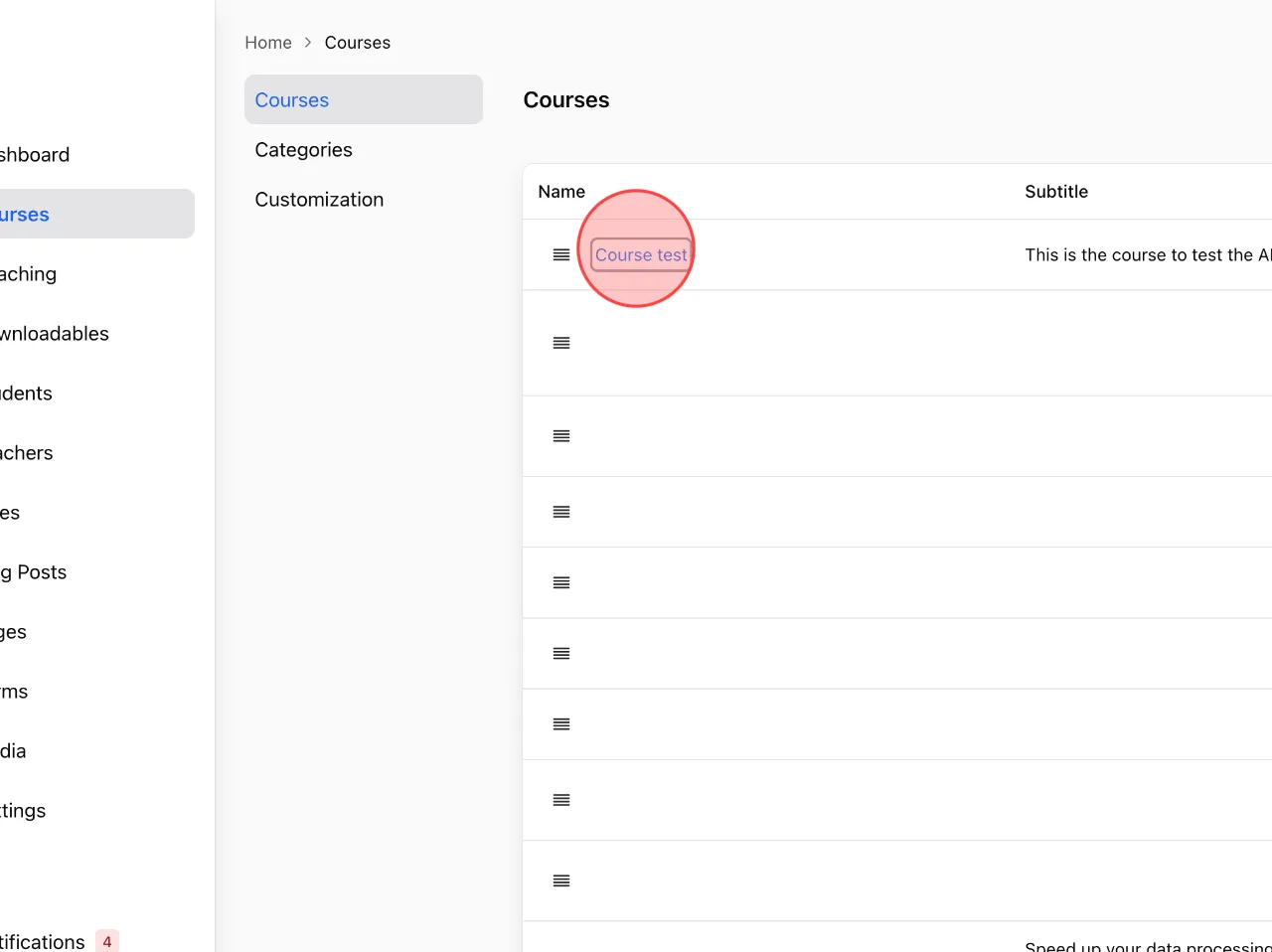This screenshot has width=1272, height=952.
Task: Grab the drag handle of Course test row
Action: point(561,255)
